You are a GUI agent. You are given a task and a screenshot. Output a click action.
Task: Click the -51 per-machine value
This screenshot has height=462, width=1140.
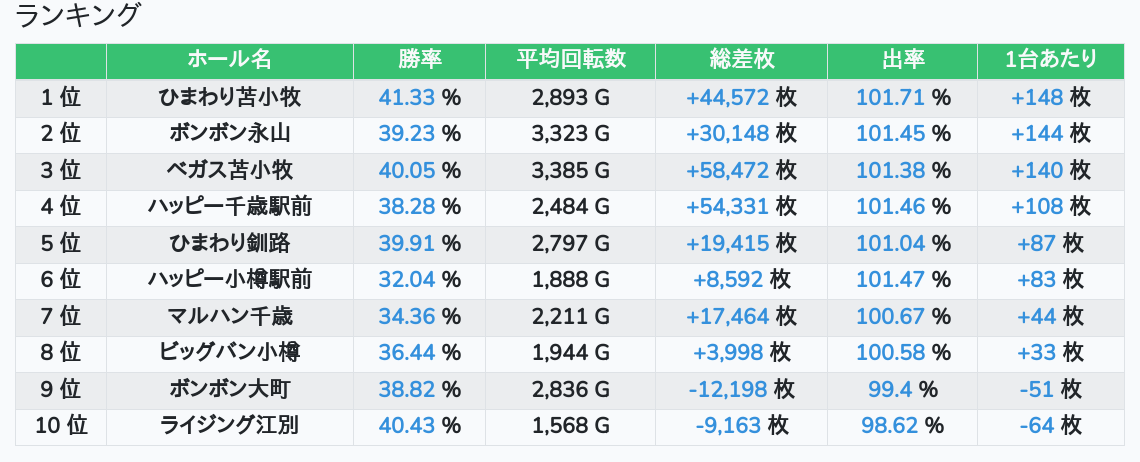click(x=1037, y=389)
